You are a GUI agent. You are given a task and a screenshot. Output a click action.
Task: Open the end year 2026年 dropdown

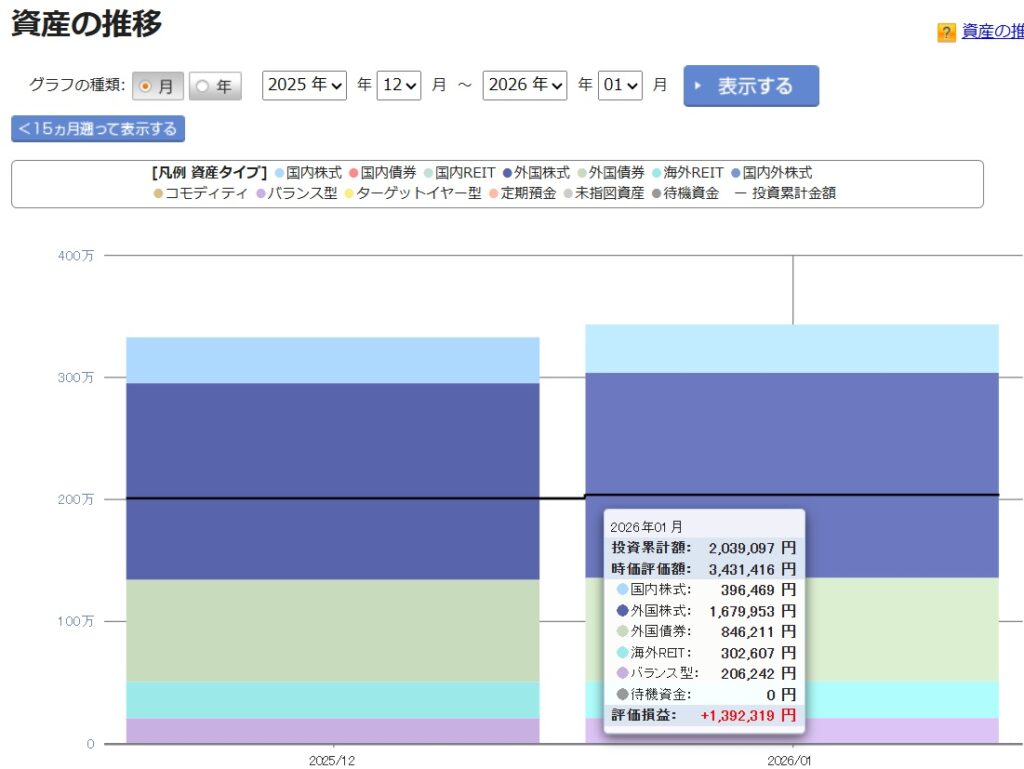click(525, 85)
